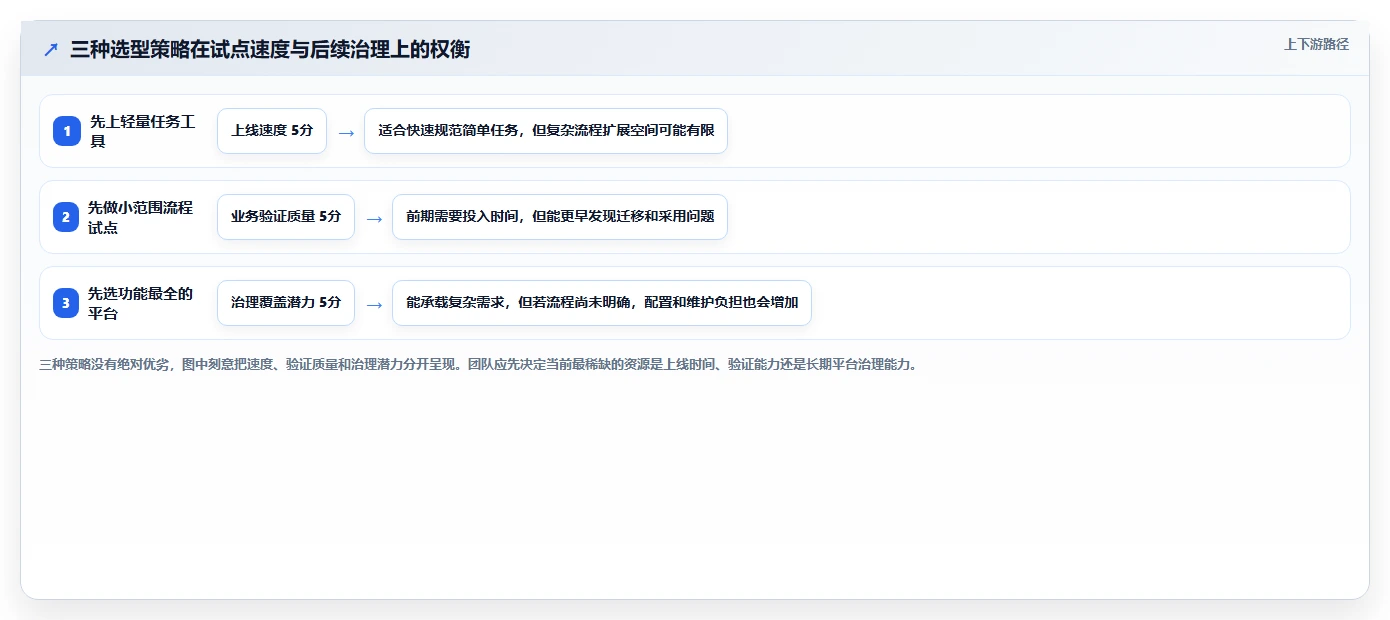The height and width of the screenshot is (620, 1390).
Task: Select the strategy 先做小范围流程试点
Action: click(142, 217)
